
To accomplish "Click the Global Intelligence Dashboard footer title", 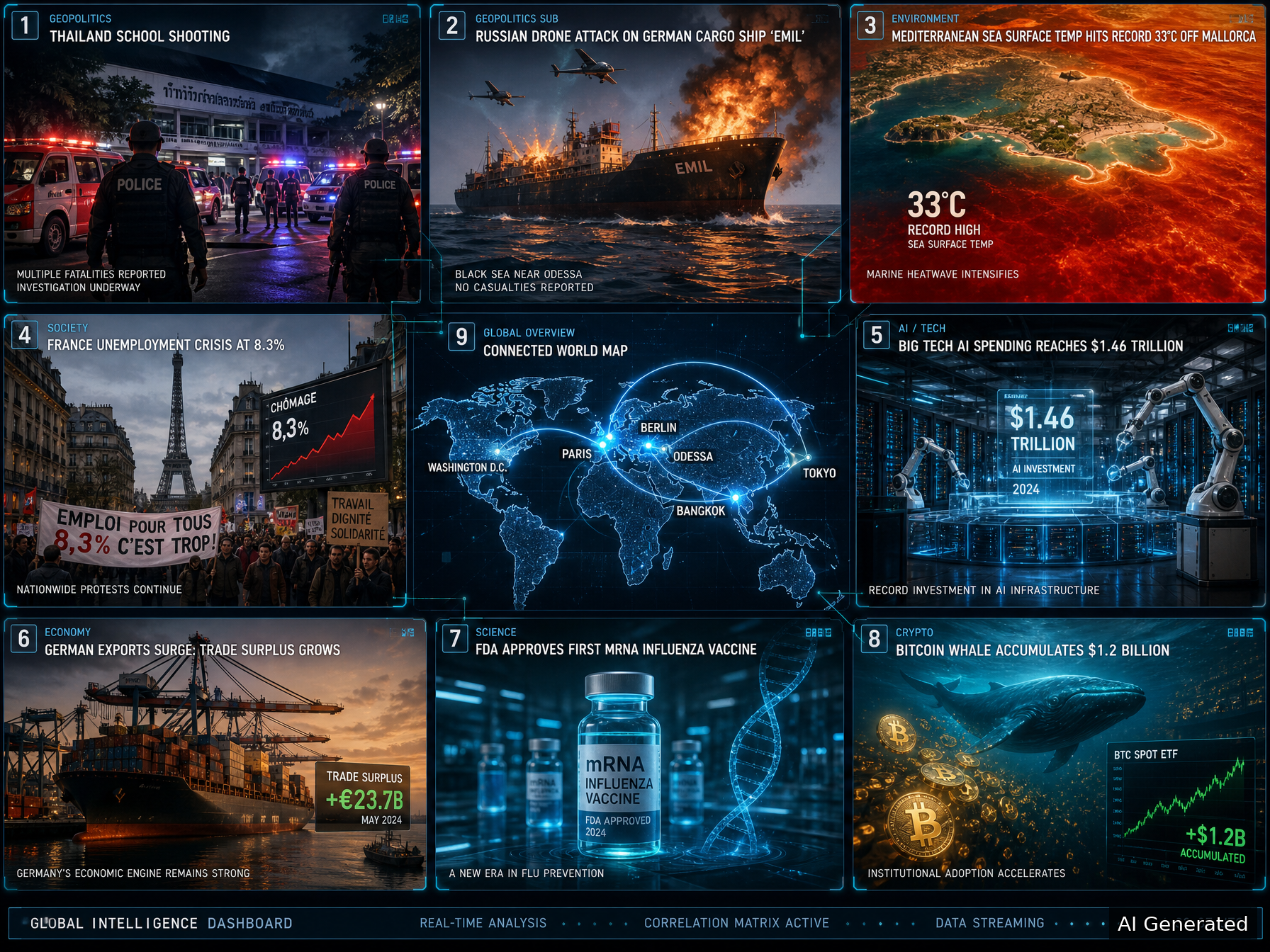I will [162, 924].
